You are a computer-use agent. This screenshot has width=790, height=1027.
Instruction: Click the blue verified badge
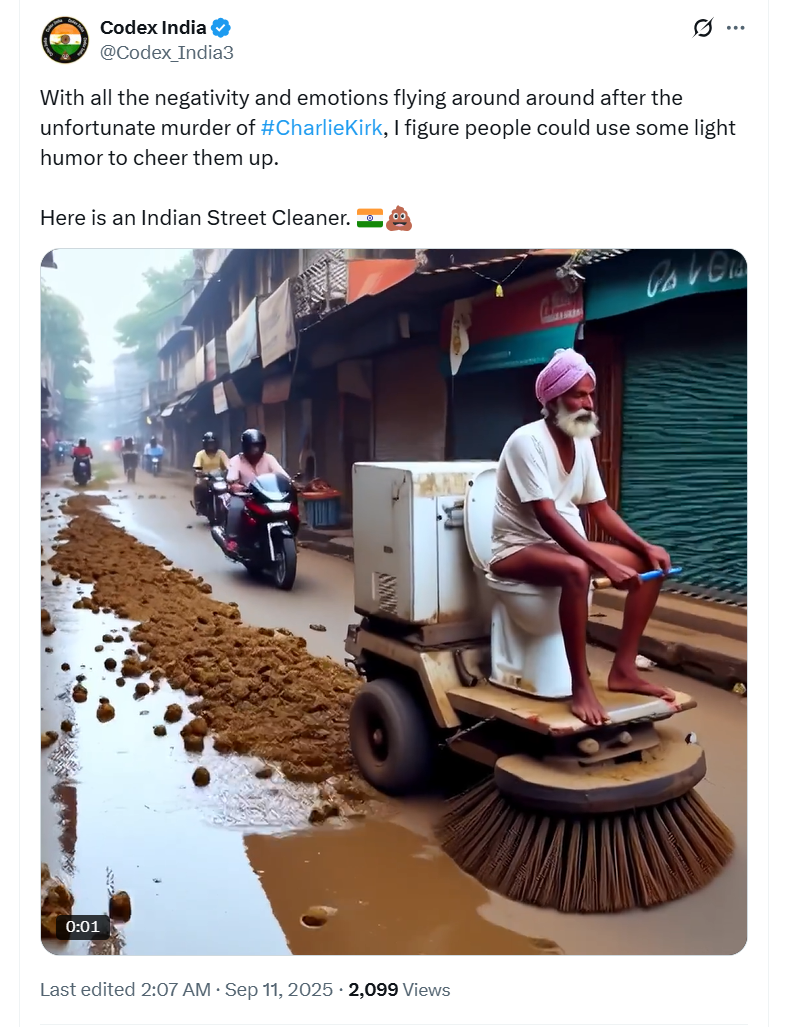click(x=221, y=28)
